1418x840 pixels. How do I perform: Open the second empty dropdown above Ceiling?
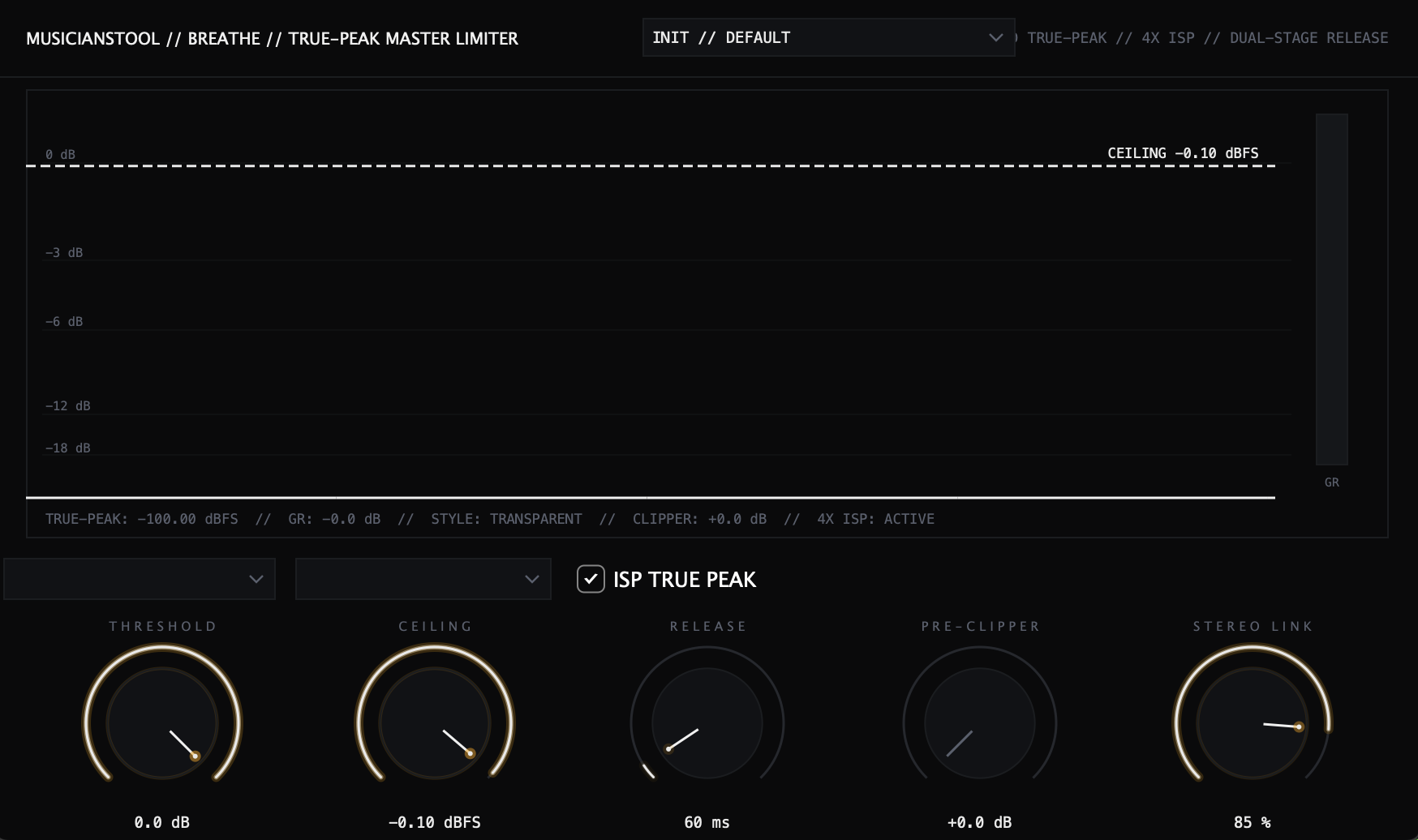423,579
